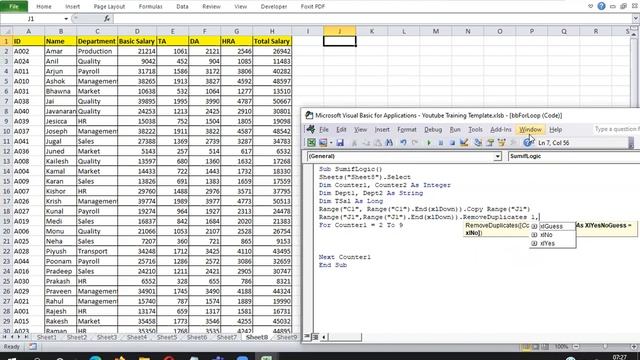Open the Properties Window icon
The width and height of the screenshot is (640, 360).
point(490,142)
